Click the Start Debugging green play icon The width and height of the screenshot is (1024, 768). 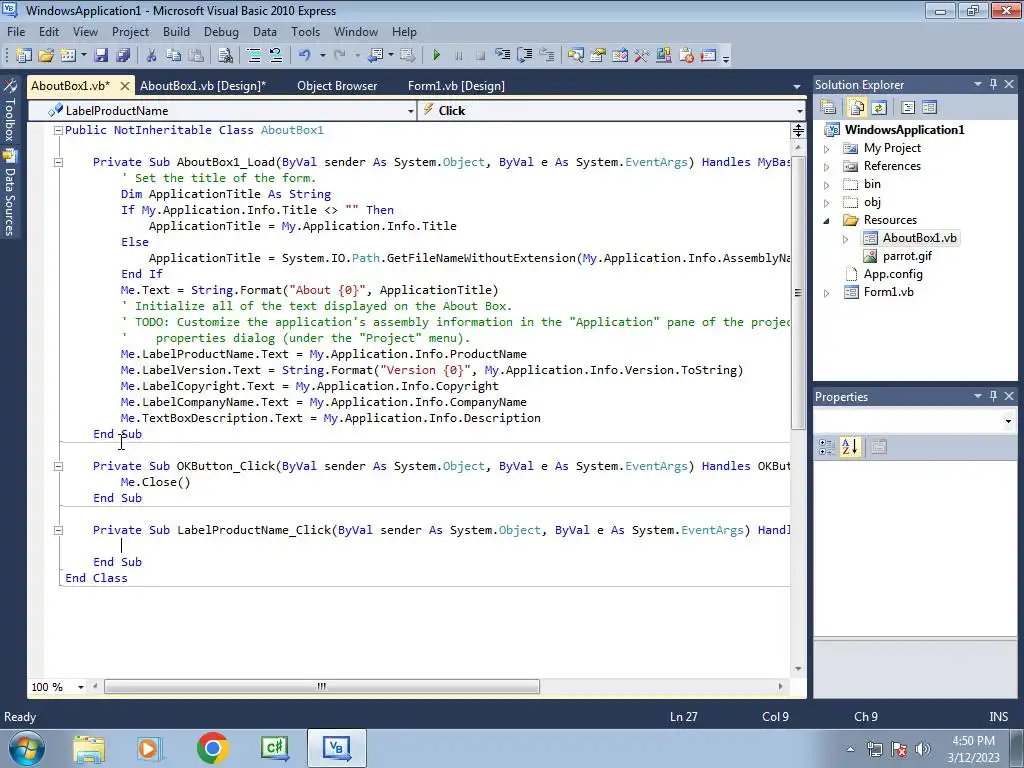[x=436, y=56]
